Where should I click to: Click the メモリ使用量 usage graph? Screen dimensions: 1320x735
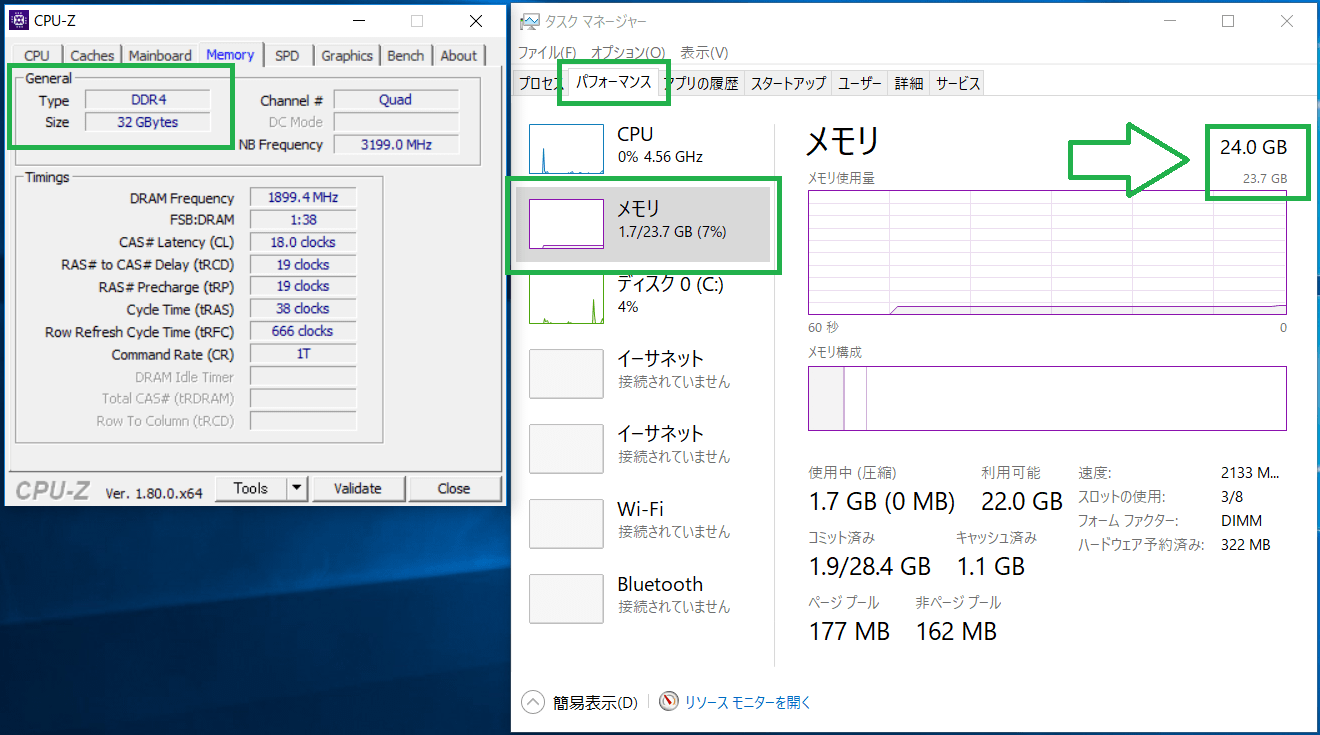coord(1047,252)
